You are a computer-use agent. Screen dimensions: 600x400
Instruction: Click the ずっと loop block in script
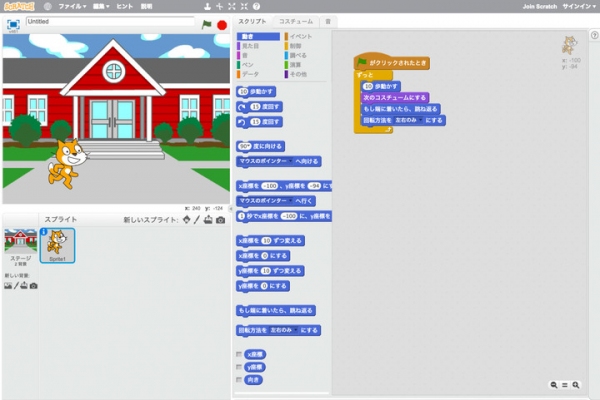click(365, 75)
